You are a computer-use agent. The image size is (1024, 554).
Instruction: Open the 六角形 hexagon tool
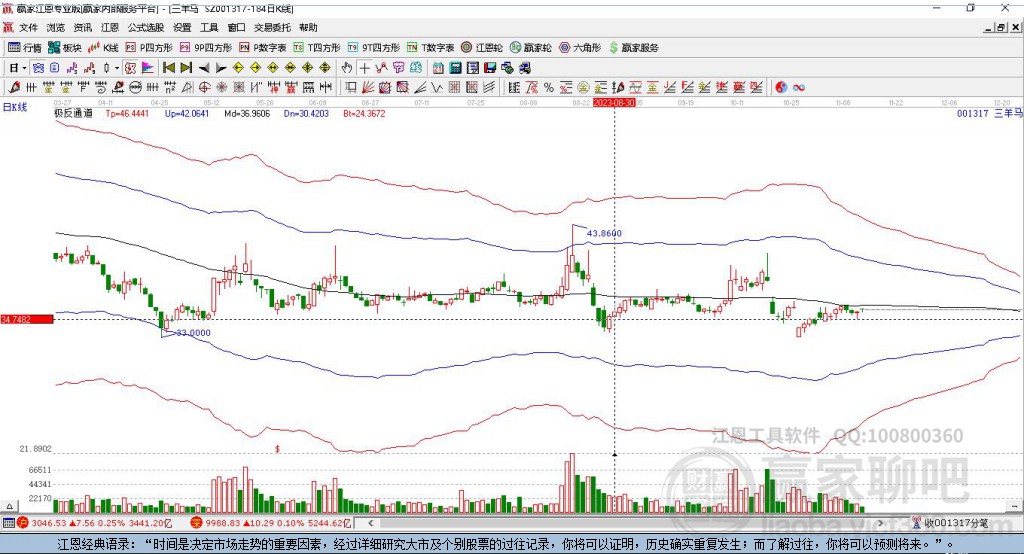(x=580, y=48)
